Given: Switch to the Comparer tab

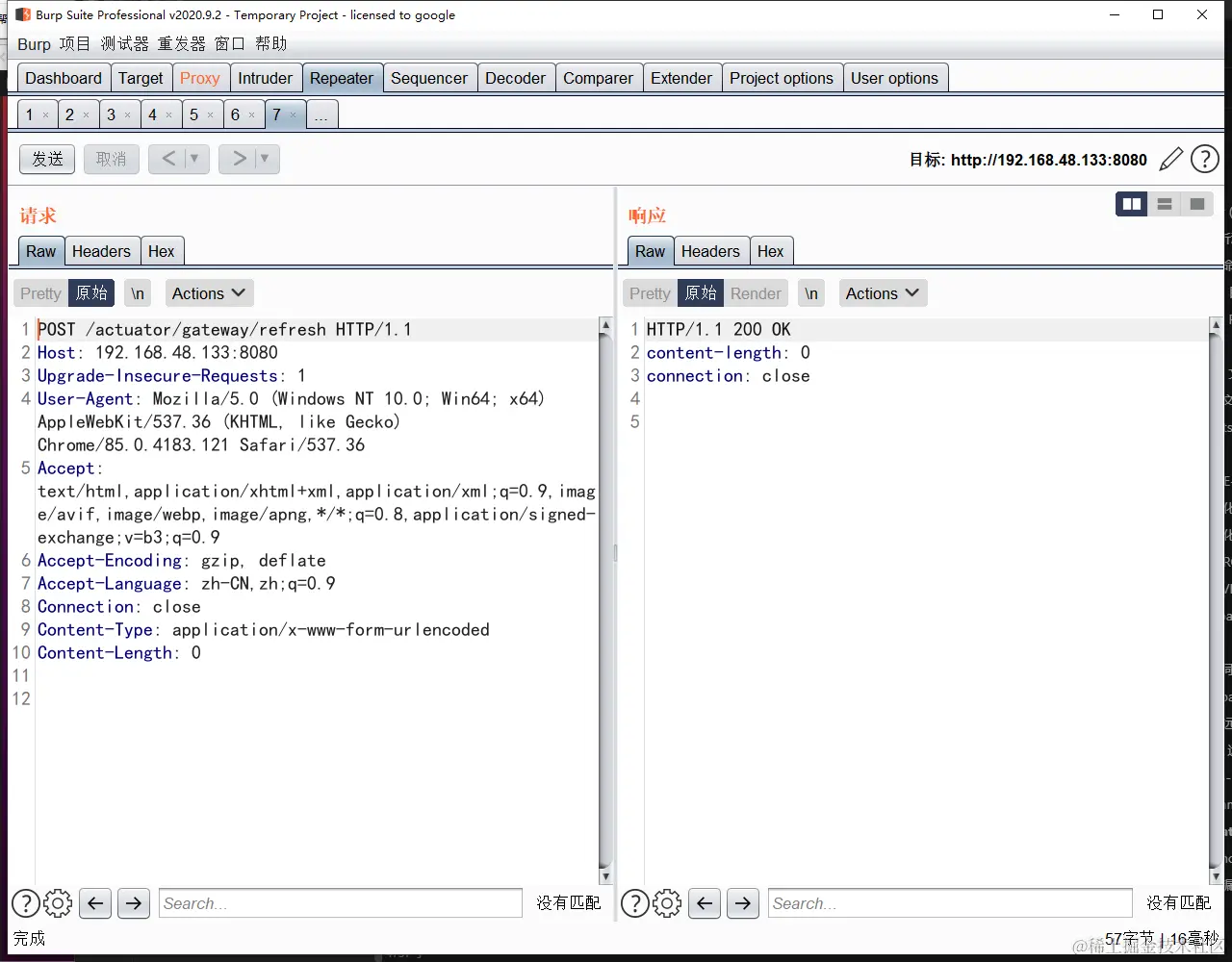Looking at the screenshot, I should coord(598,78).
